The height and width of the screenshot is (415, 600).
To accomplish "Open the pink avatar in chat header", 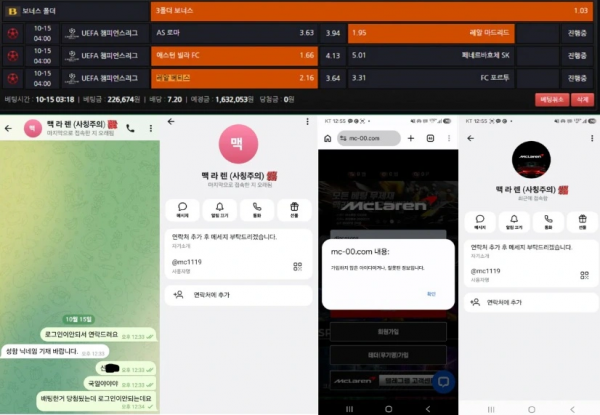I will point(33,129).
